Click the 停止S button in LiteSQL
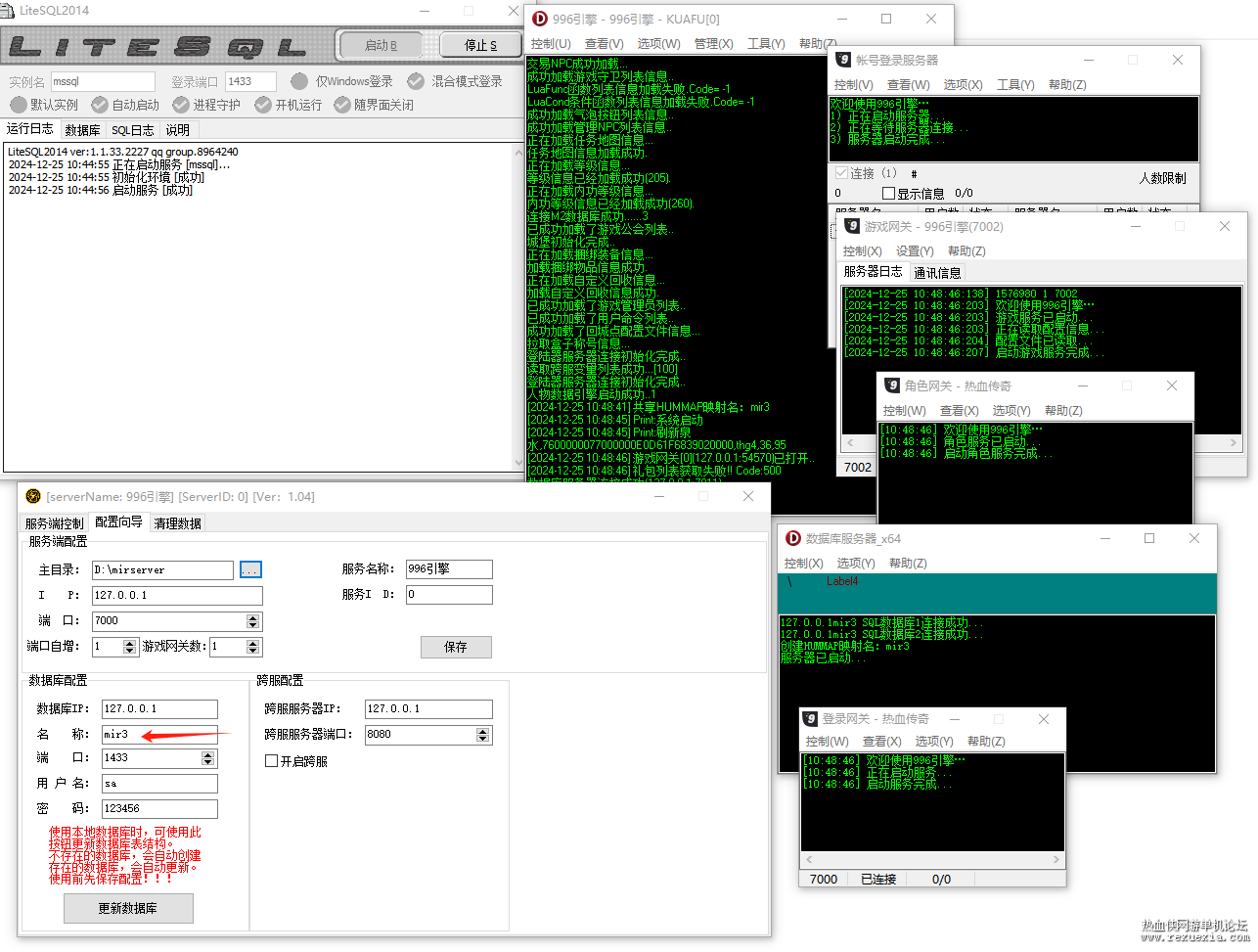Viewport: 1258px width, 952px height. tap(480, 45)
